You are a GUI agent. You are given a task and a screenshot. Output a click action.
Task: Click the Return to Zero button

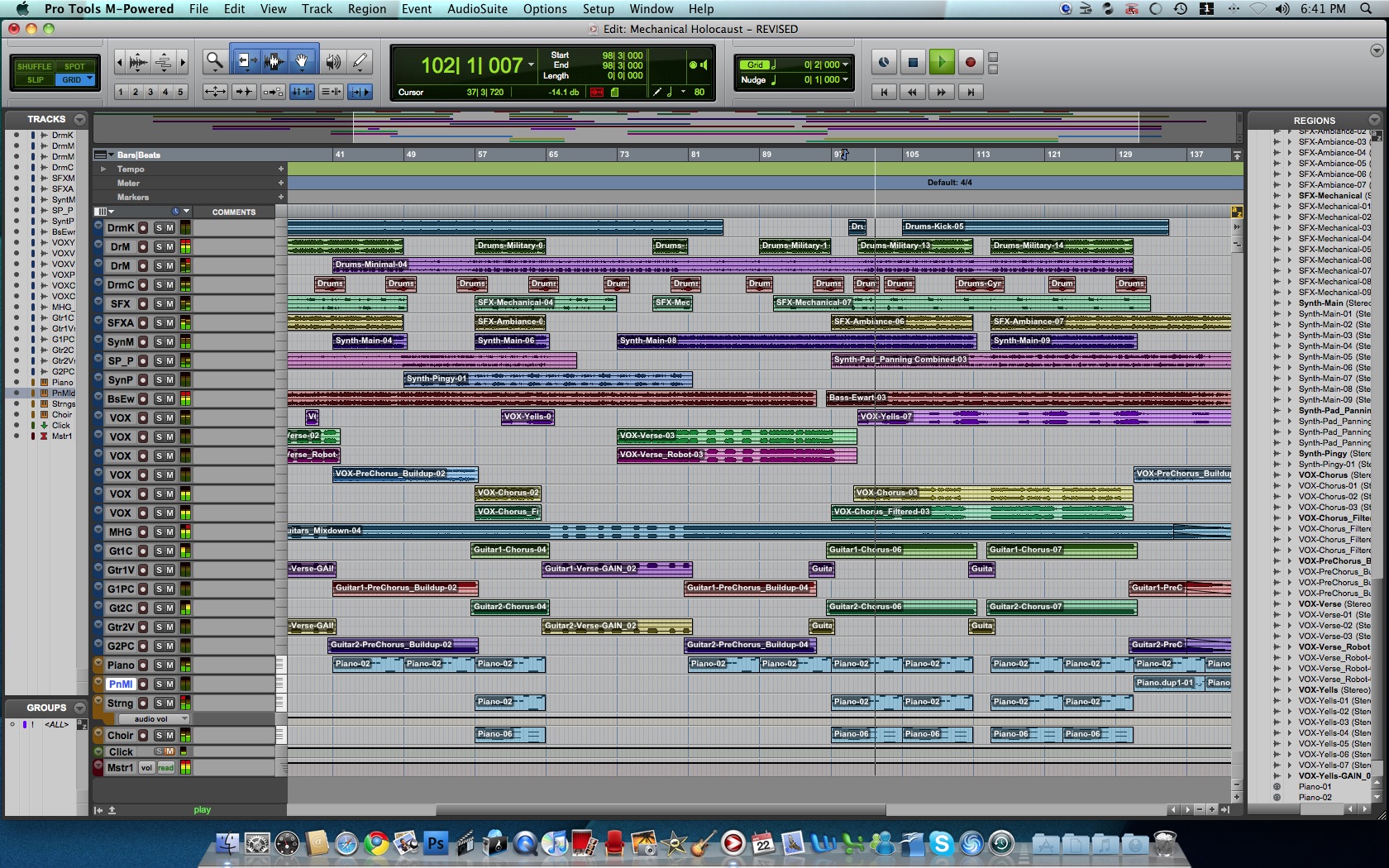tap(884, 92)
